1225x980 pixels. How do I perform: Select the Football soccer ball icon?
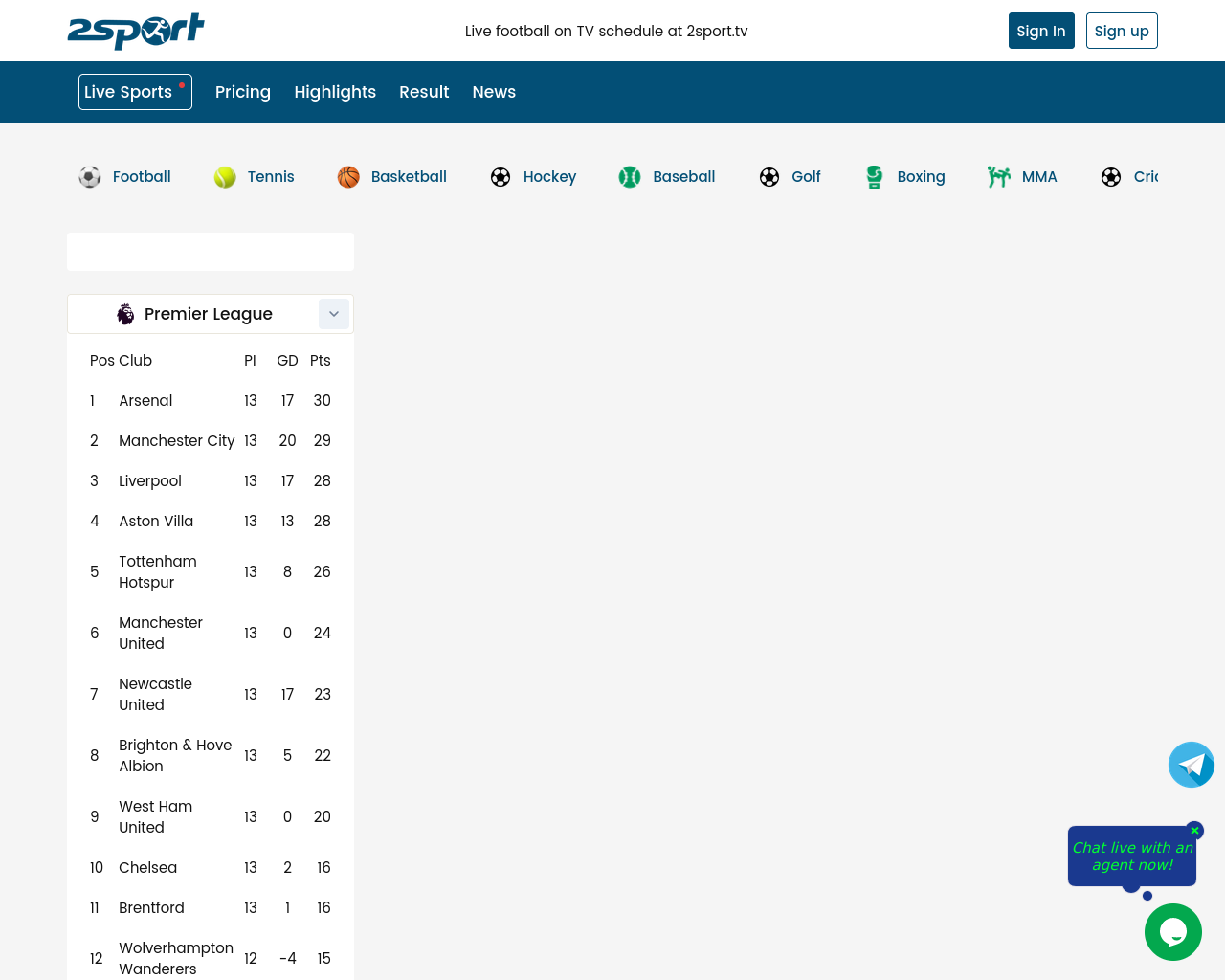click(90, 177)
